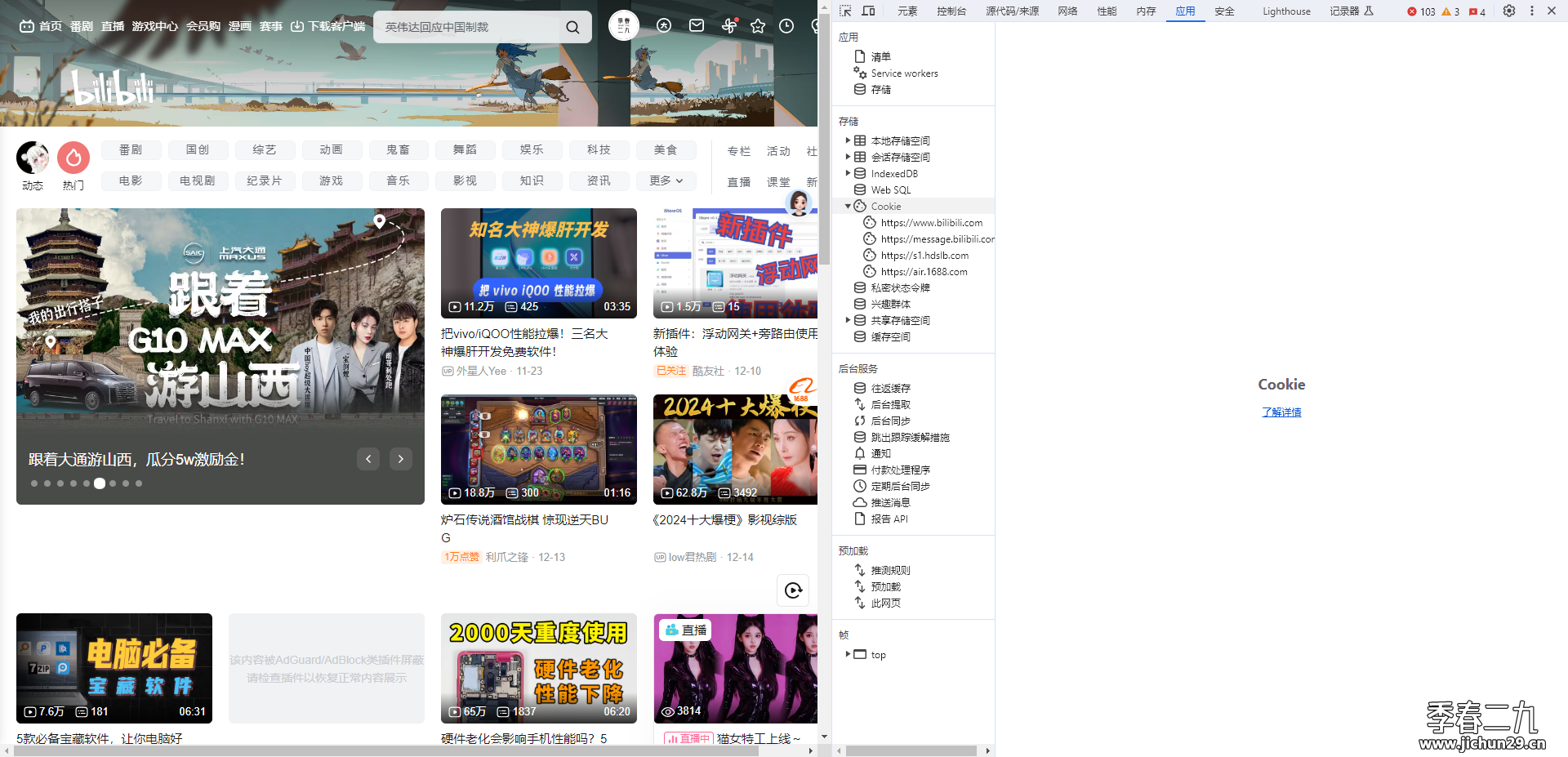Open the DevTools settings gear

1509,11
